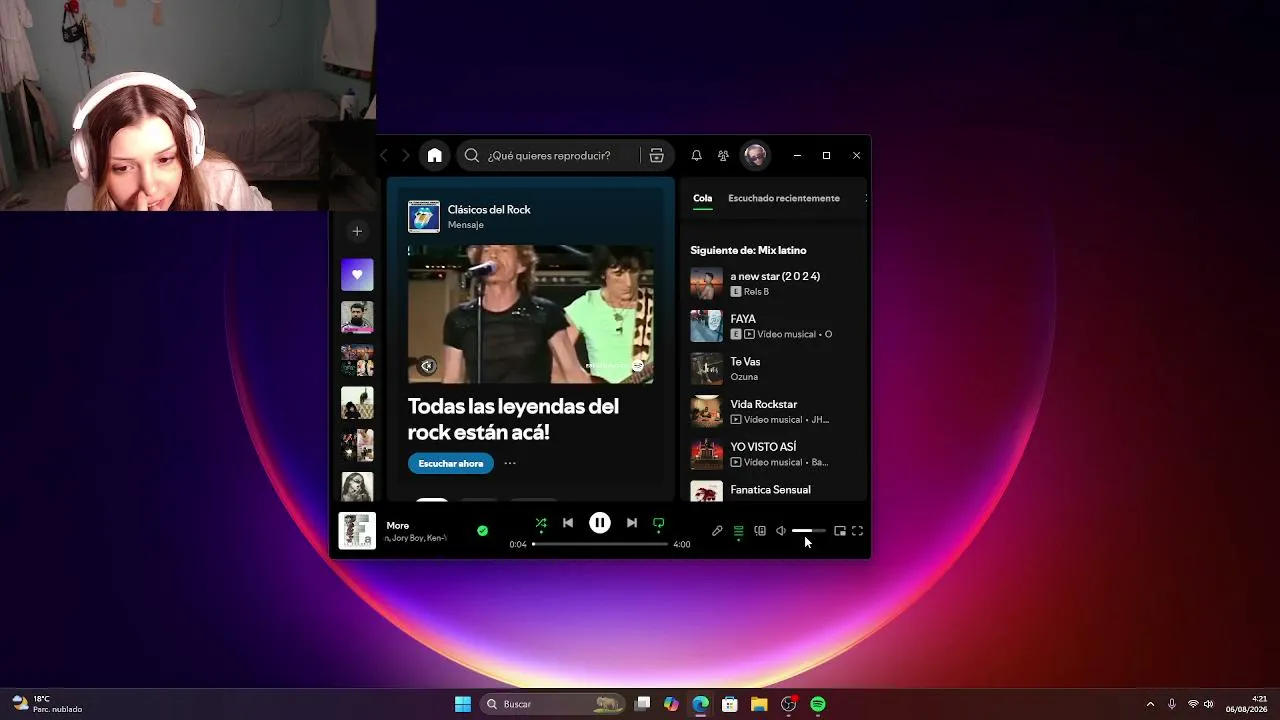Open Task View on taskbar
Viewport: 1280px width, 720px height.
tap(643, 704)
